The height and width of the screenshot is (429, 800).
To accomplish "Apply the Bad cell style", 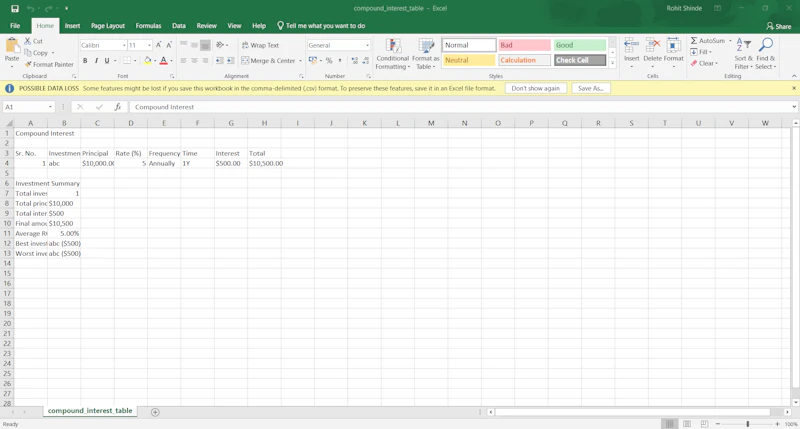I will [x=524, y=45].
